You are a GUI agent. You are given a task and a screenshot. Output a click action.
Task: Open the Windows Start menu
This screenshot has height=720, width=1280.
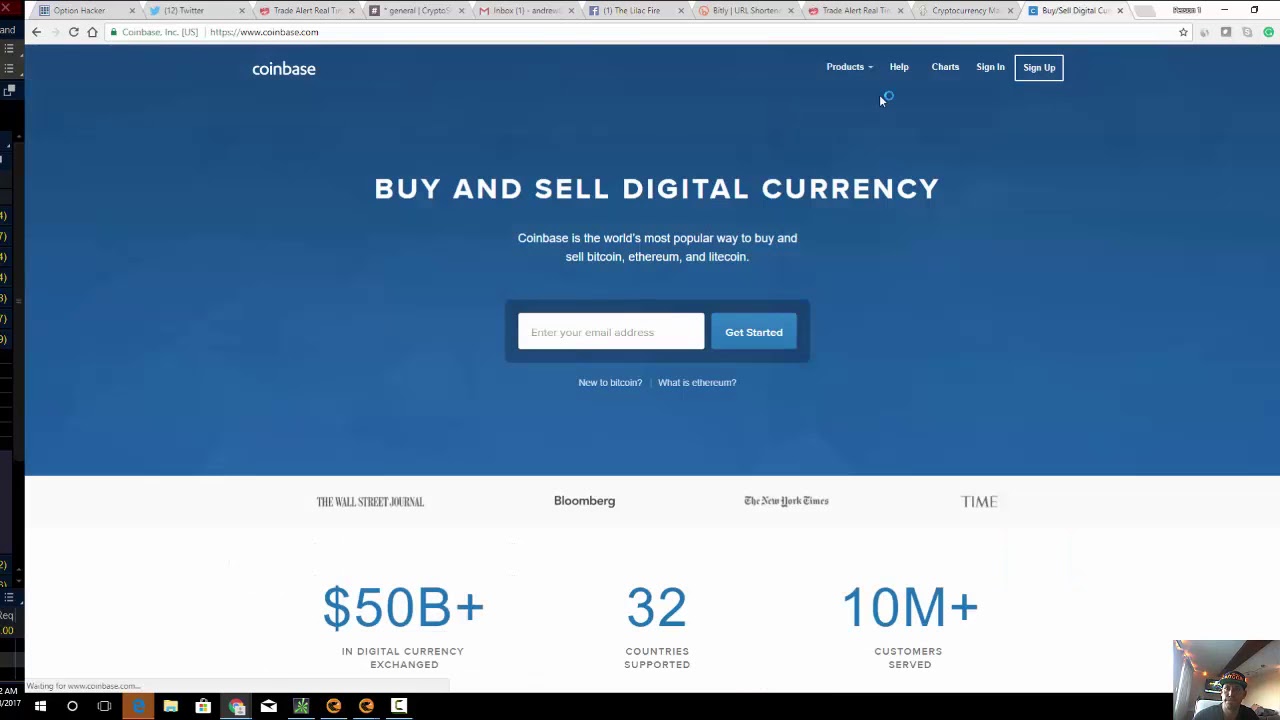click(x=40, y=706)
